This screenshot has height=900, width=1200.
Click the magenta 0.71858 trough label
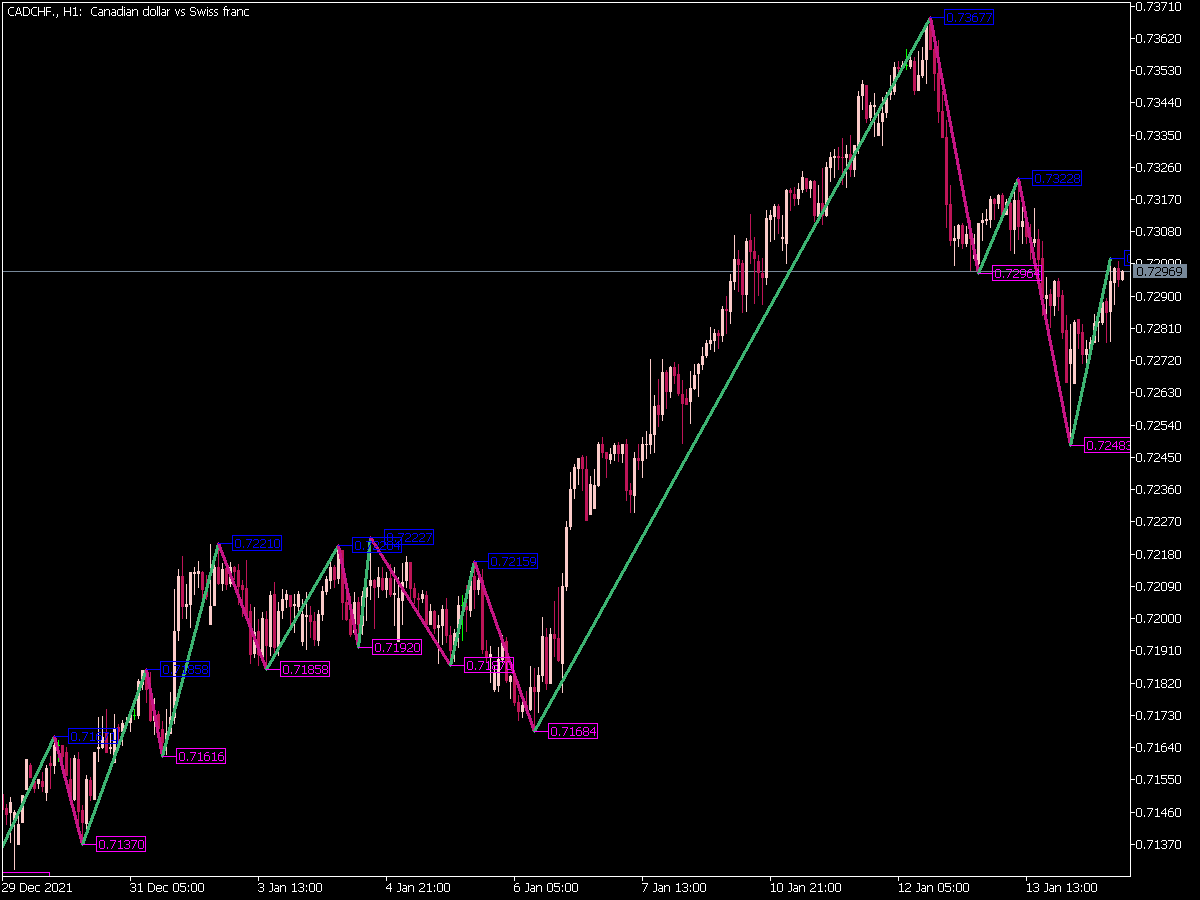click(x=304, y=669)
